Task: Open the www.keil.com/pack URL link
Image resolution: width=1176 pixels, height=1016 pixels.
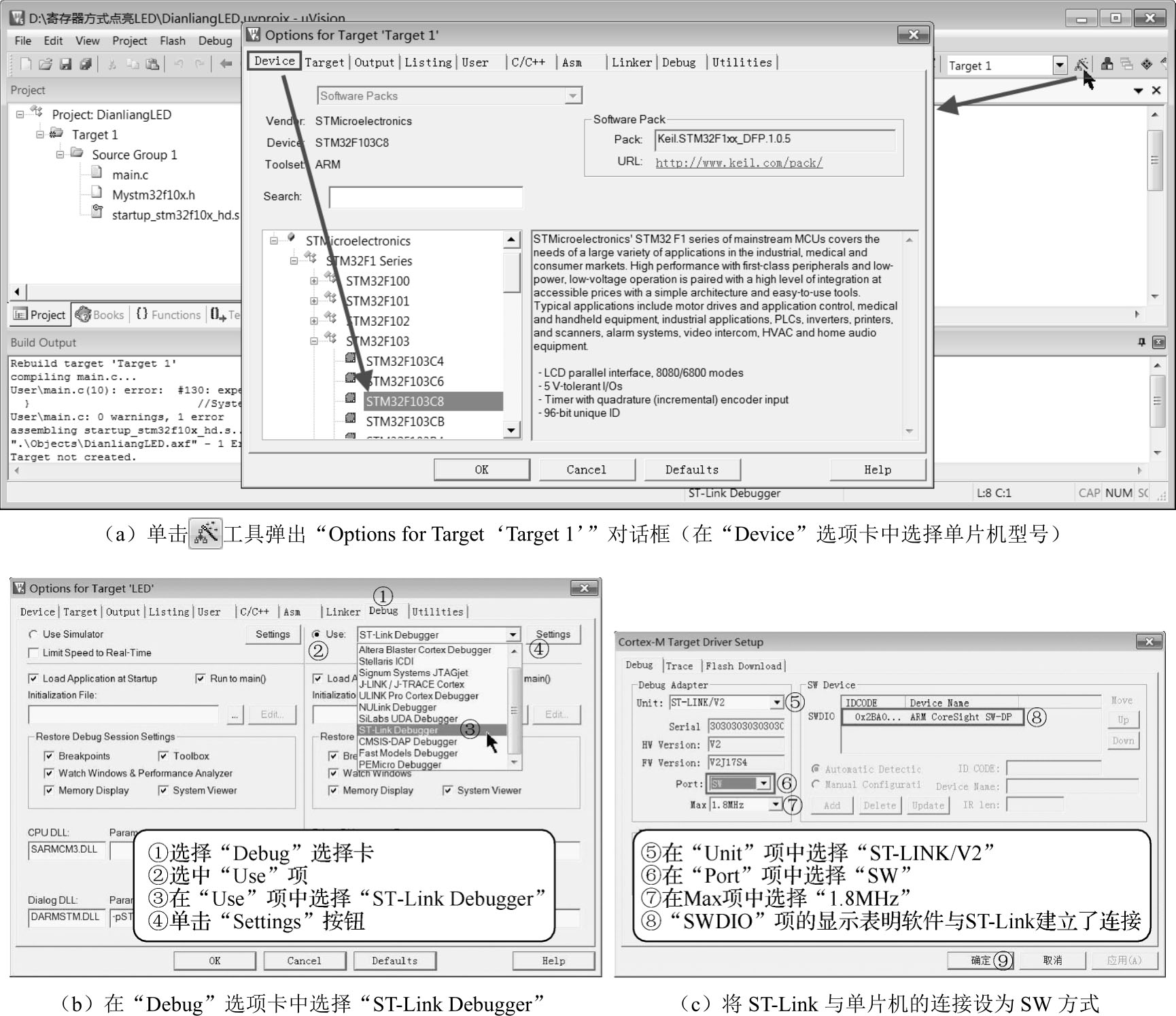Action: [x=739, y=163]
